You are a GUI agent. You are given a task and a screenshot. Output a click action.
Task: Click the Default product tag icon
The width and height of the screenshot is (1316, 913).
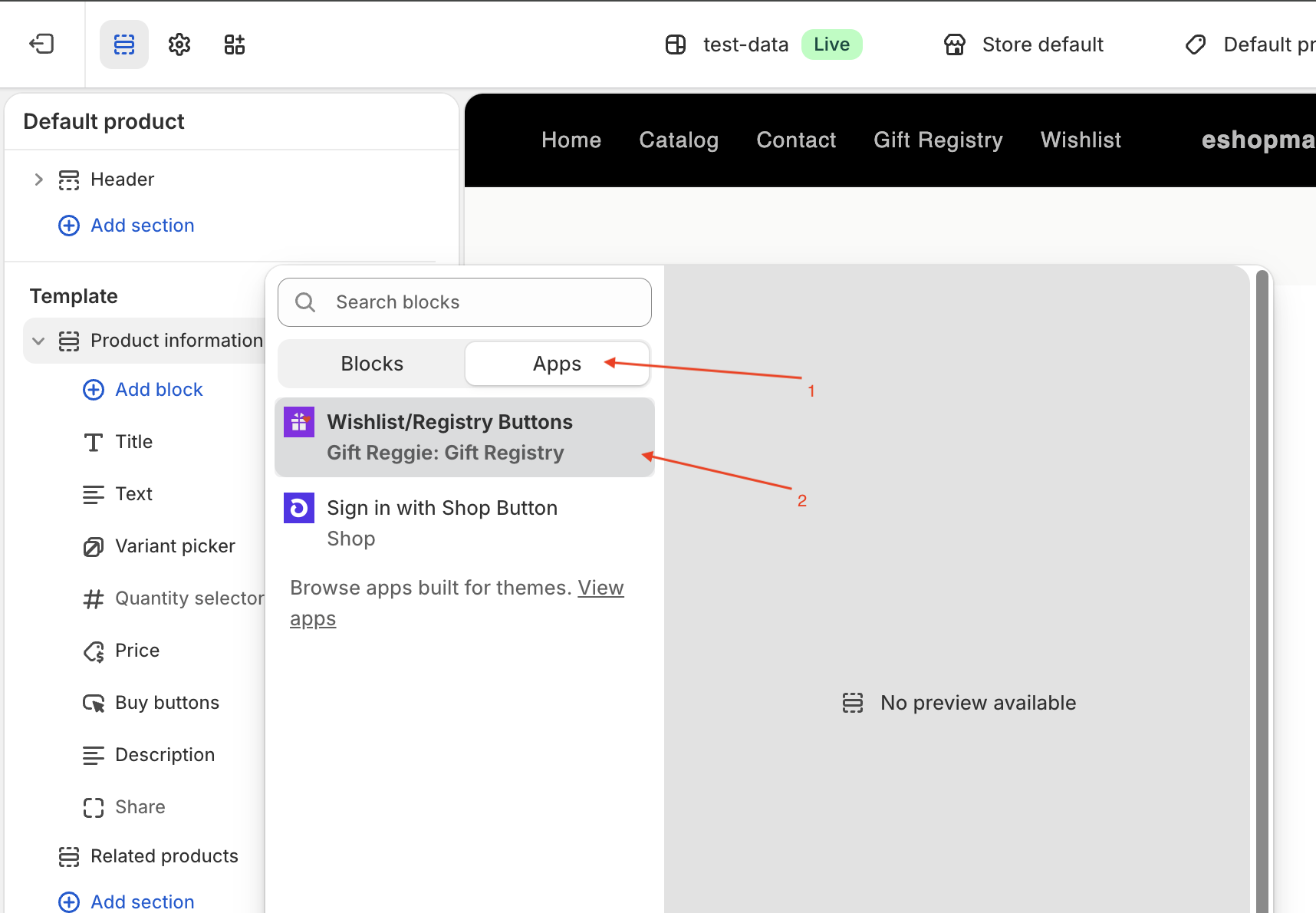[1196, 44]
